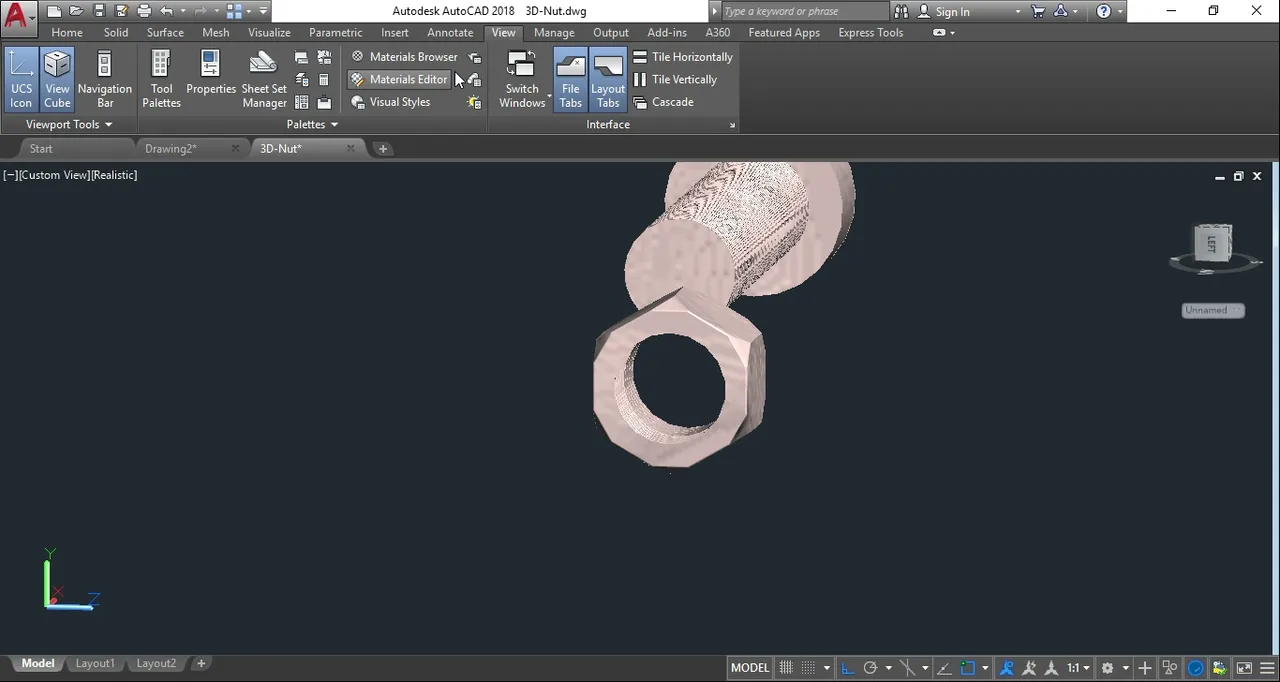The height and width of the screenshot is (682, 1280).
Task: Add a new drawing tab with plus
Action: [x=382, y=149]
